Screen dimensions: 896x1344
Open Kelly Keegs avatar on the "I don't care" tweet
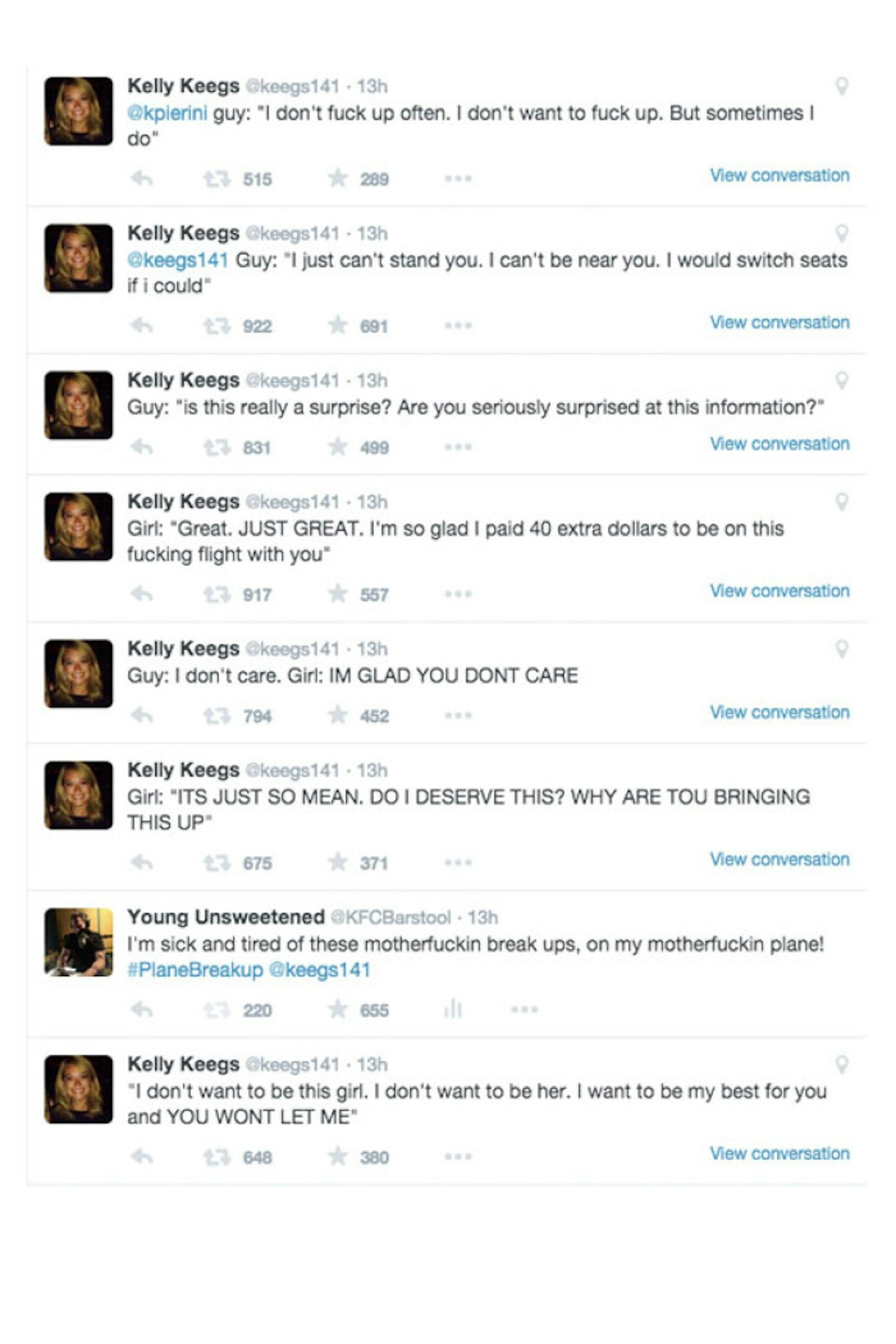click(78, 674)
